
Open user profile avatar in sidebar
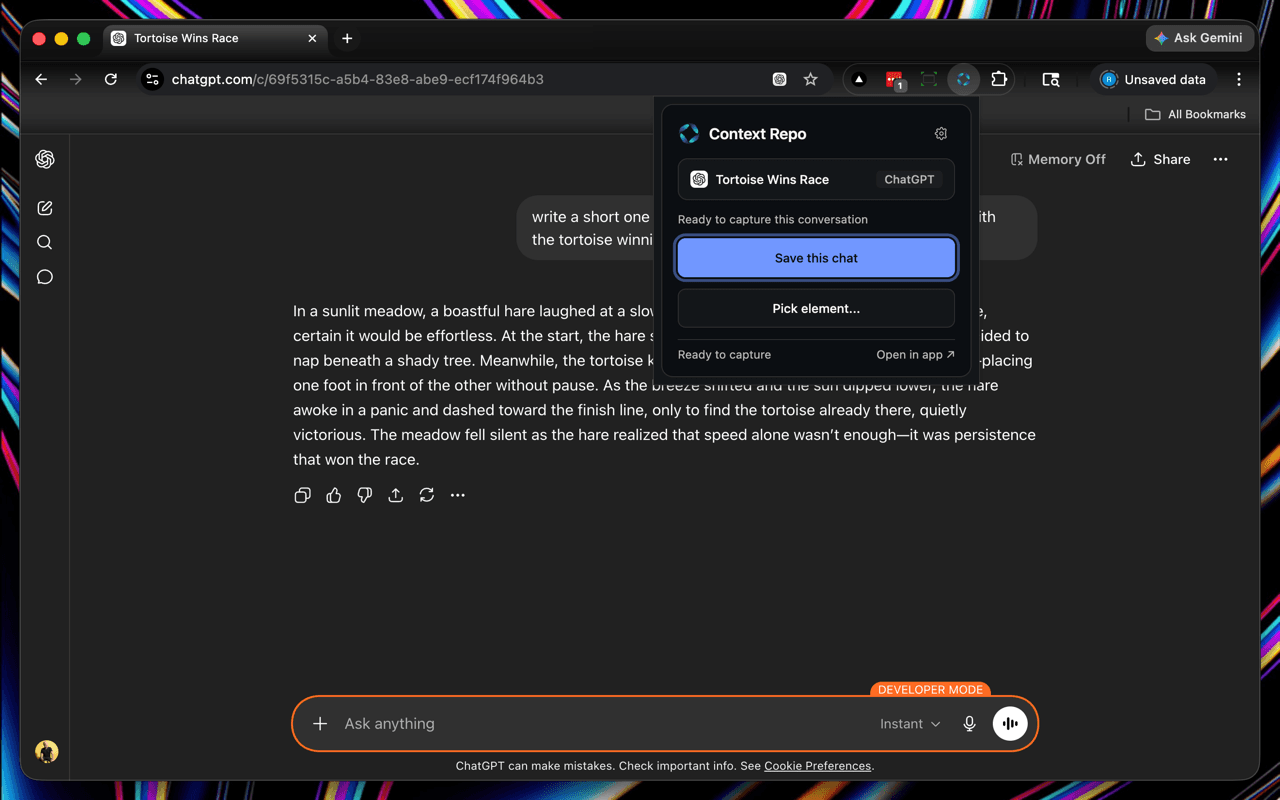point(46,751)
